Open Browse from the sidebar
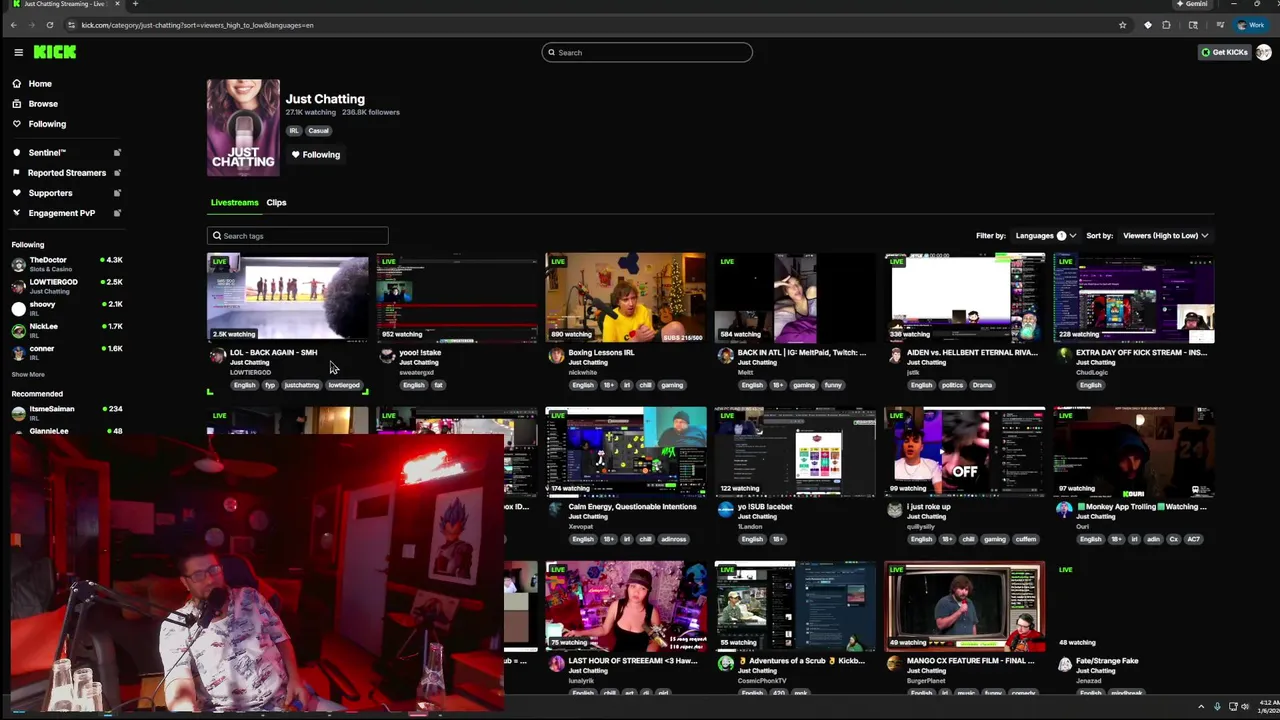Screen dimensions: 1280x720 pyautogui.click(x=43, y=104)
